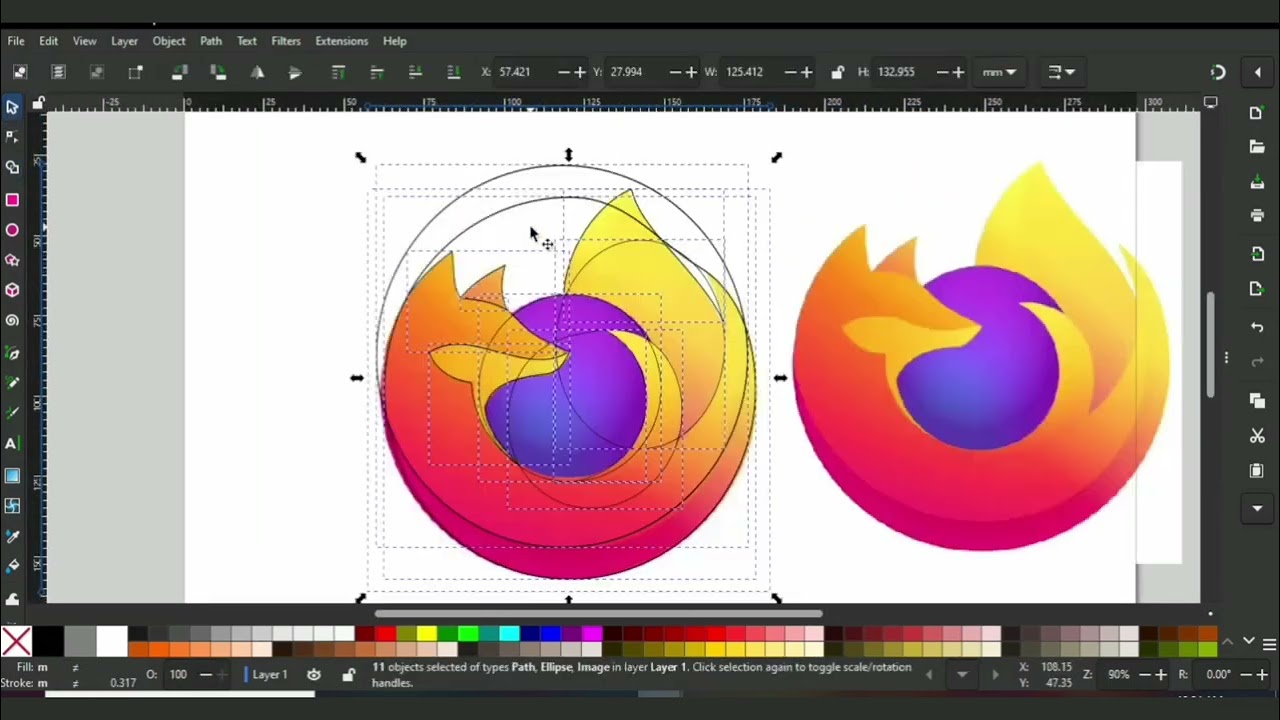Click the Open document folder icon

[1257, 147]
